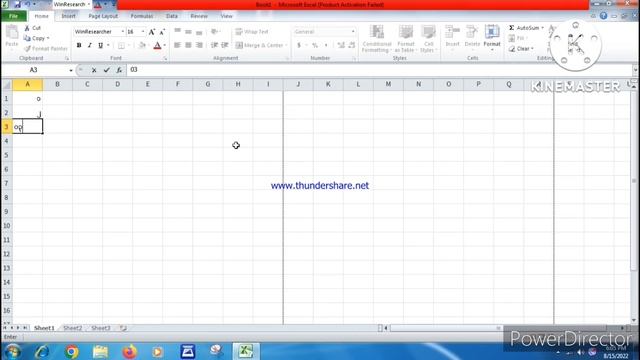Viewport: 640px width, 360px height.
Task: Cancel the entry with the X button
Action: [x=94, y=70]
